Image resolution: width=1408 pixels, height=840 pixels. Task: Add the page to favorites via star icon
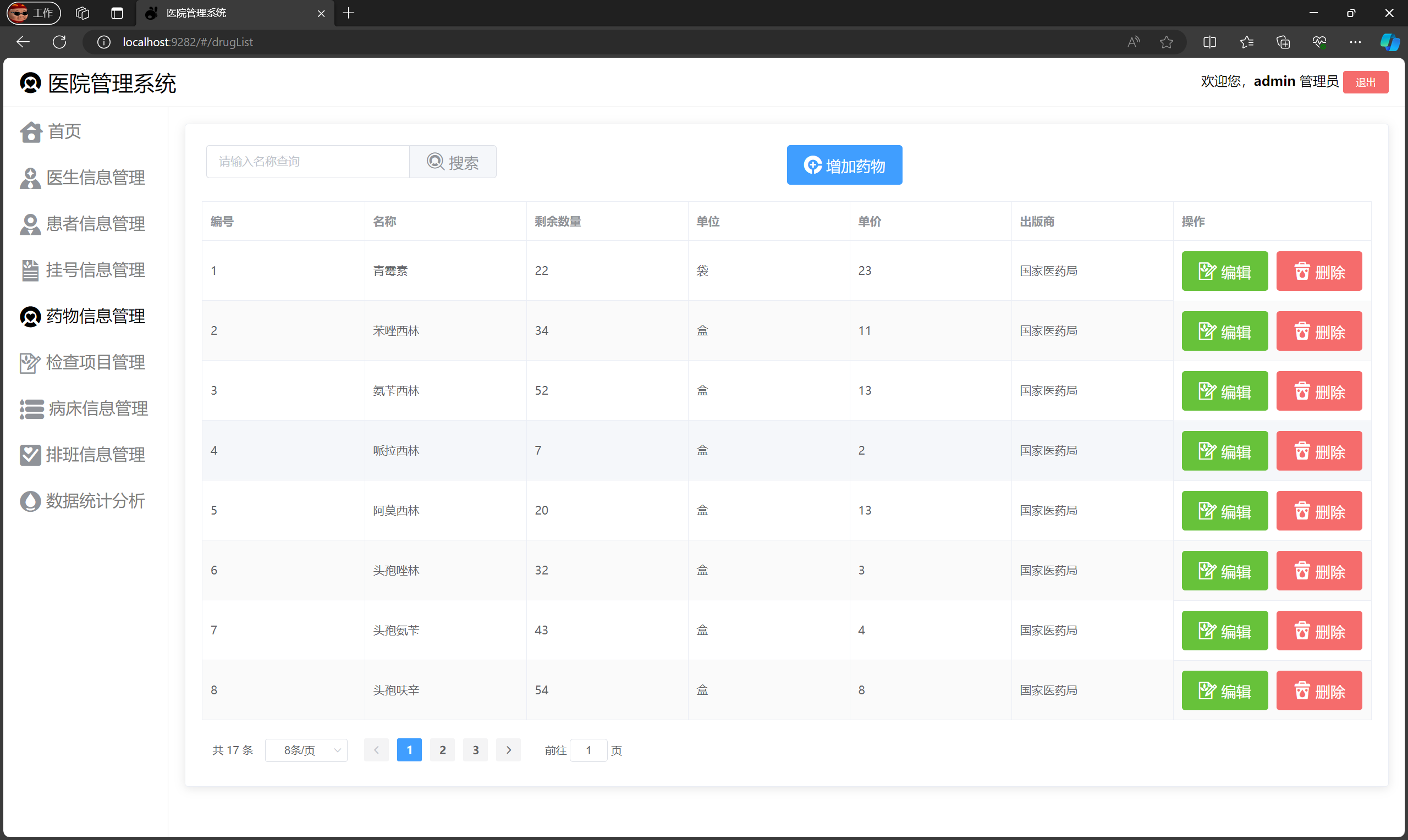click(1165, 42)
